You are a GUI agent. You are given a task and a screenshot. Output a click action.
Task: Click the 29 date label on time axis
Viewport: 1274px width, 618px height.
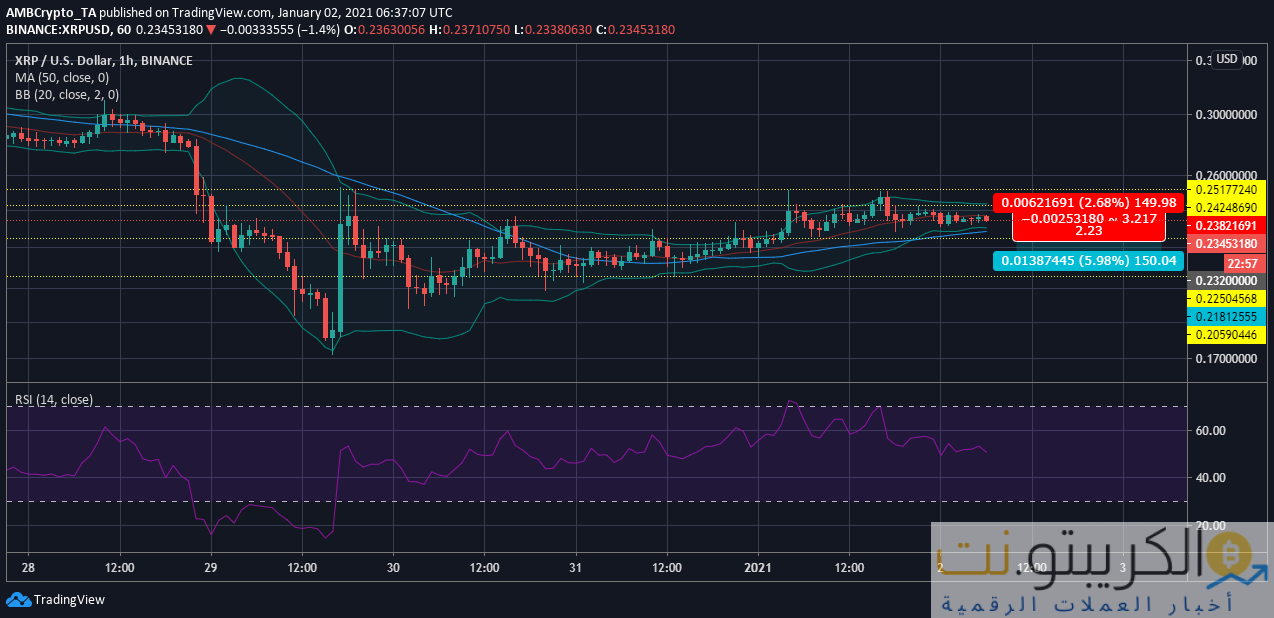pos(211,568)
